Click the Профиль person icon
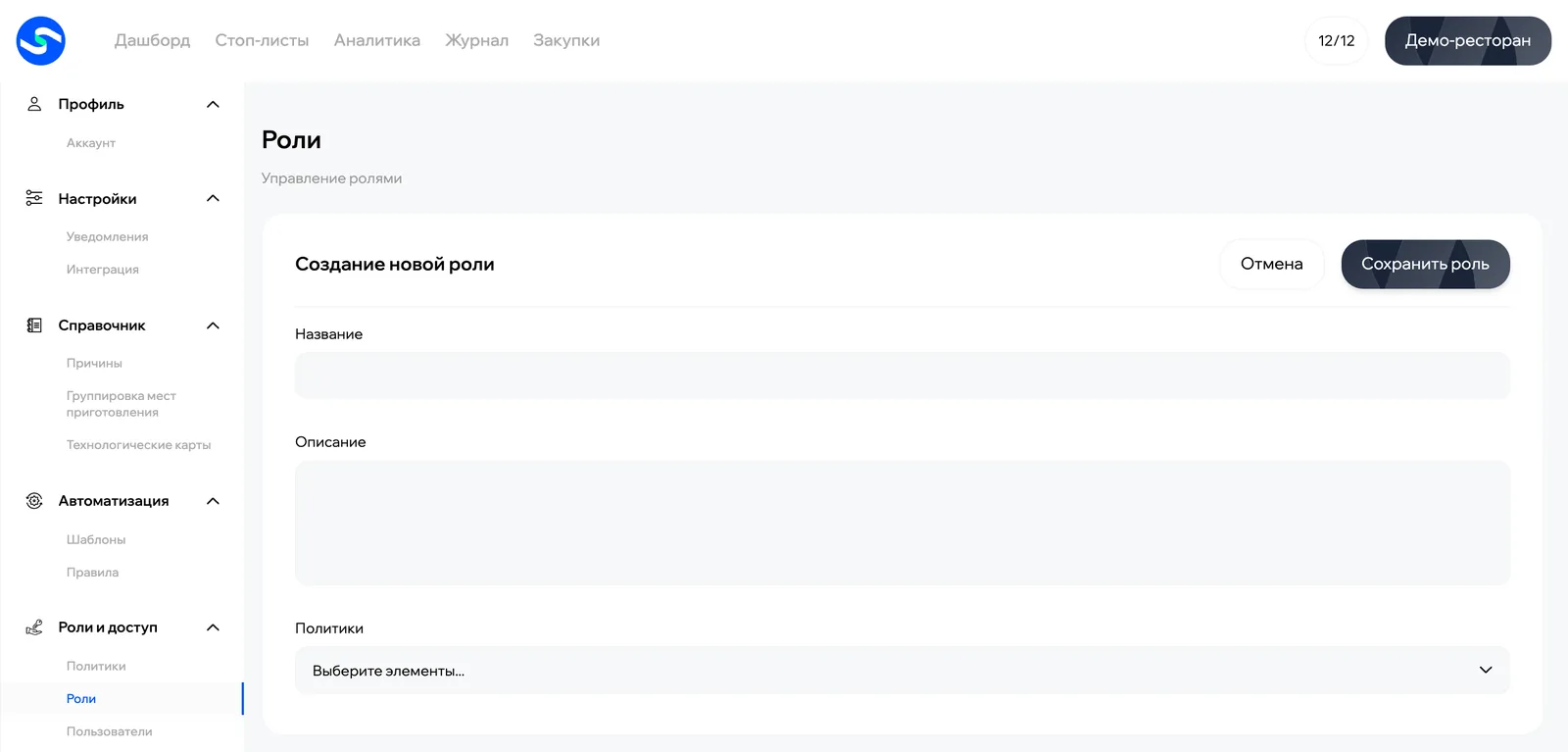 [x=34, y=104]
